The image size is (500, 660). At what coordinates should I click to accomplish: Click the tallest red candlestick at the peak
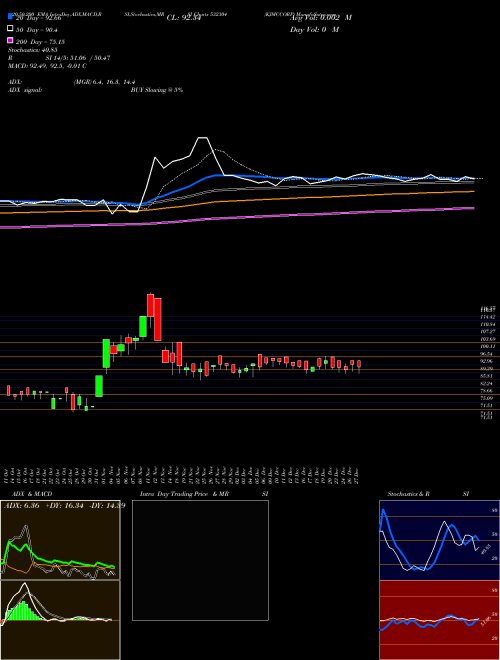click(x=157, y=319)
